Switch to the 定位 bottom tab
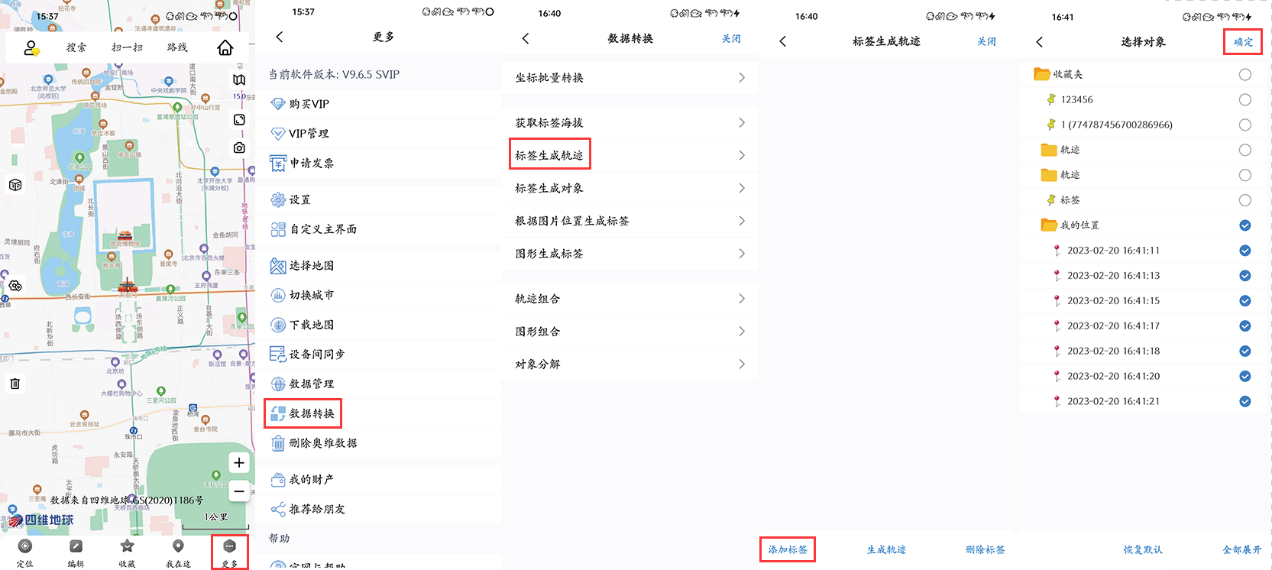1272x570 pixels. click(25, 552)
